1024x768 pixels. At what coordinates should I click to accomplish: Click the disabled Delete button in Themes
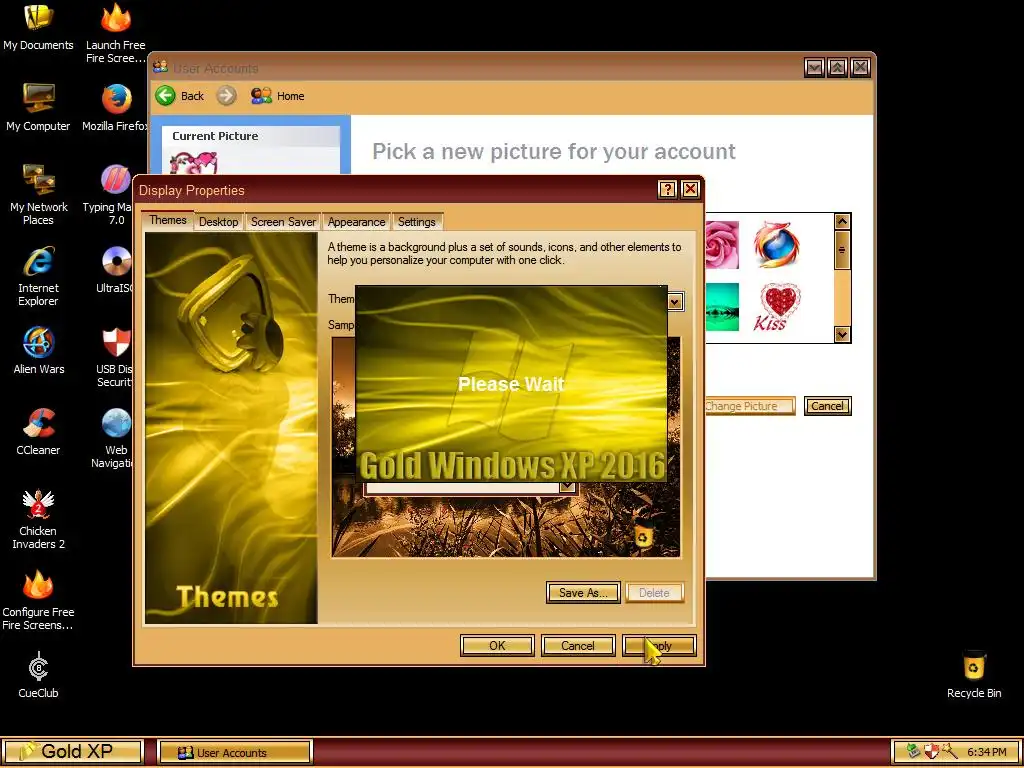(654, 593)
